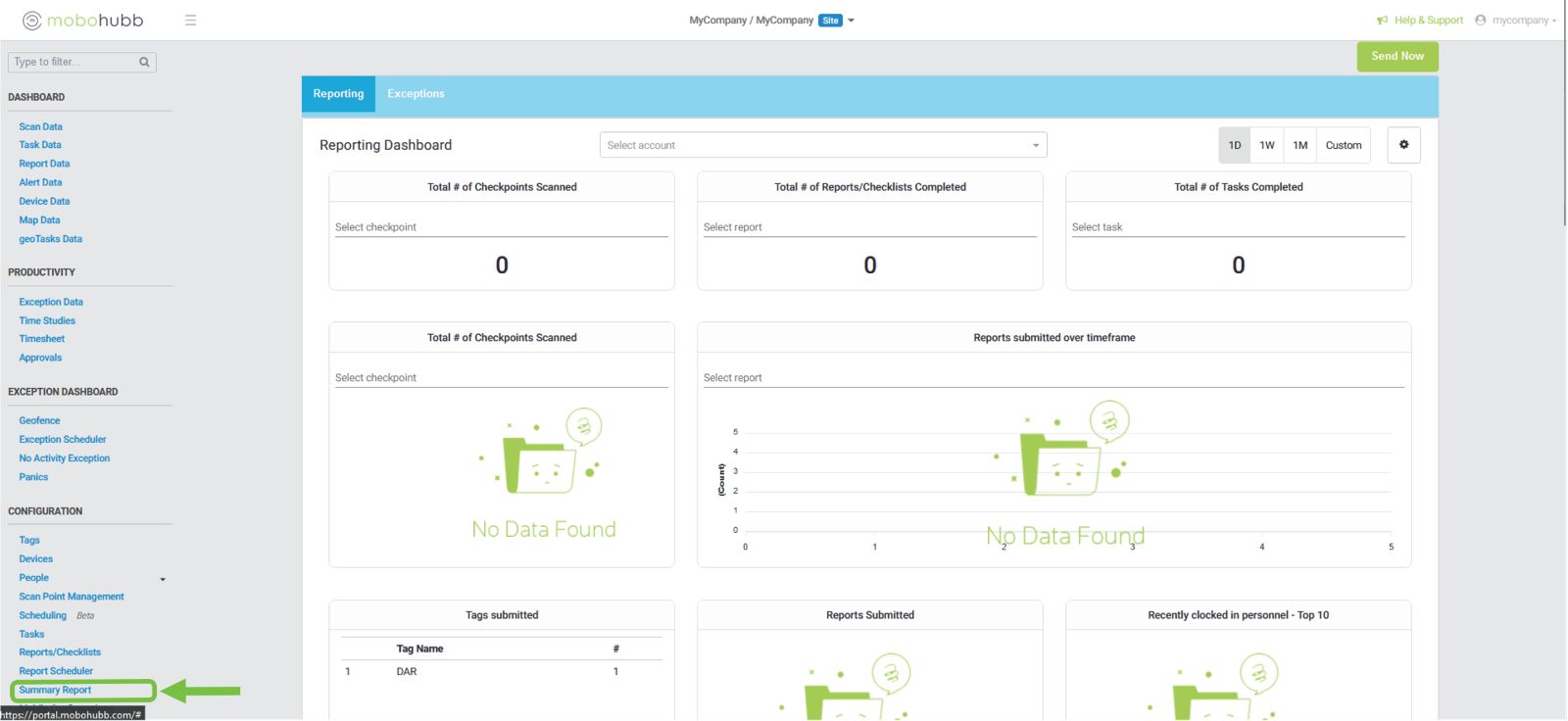
Task: Select the 1D timeframe toggle
Action: coord(1235,145)
